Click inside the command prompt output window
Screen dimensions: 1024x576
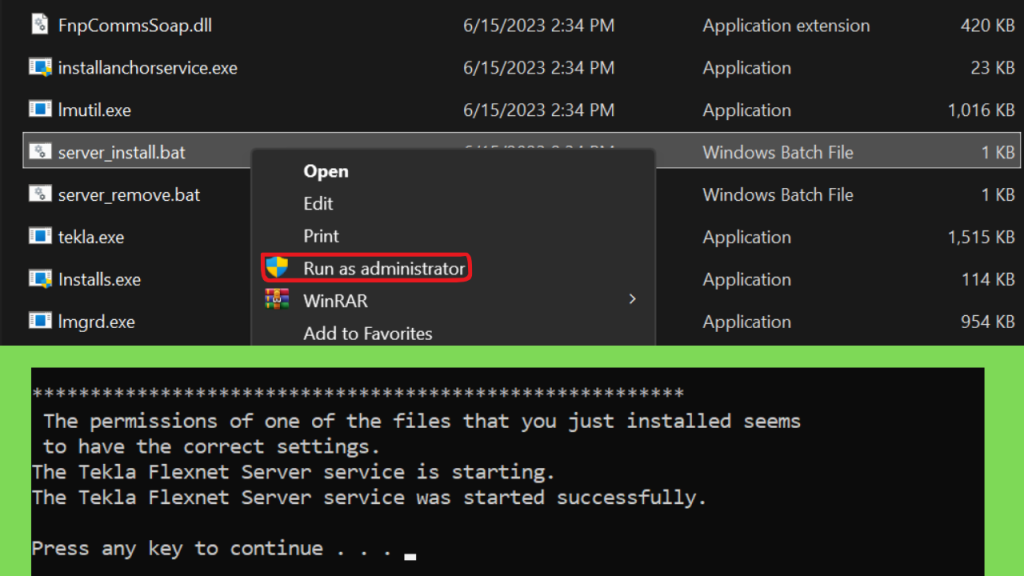pyautogui.click(x=507, y=472)
